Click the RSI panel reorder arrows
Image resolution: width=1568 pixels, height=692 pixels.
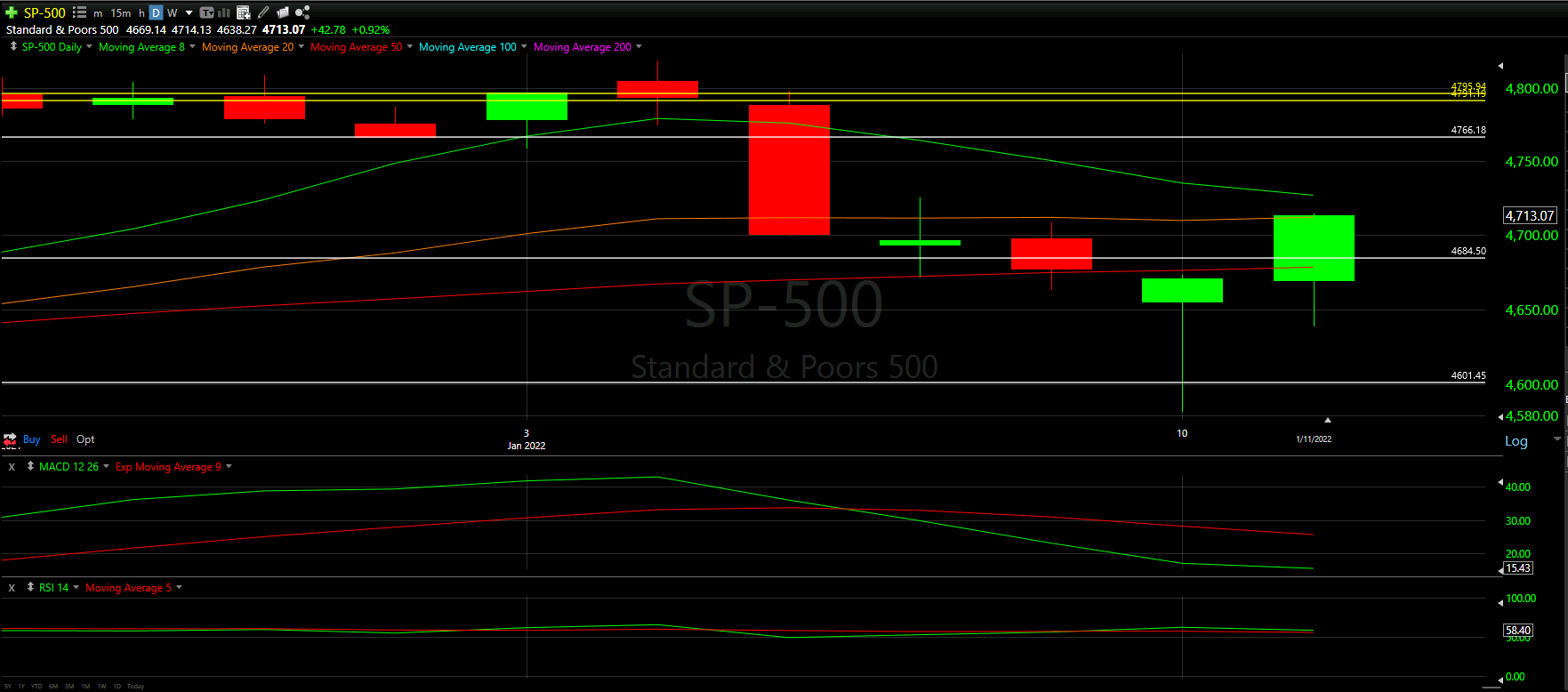pyautogui.click(x=30, y=587)
